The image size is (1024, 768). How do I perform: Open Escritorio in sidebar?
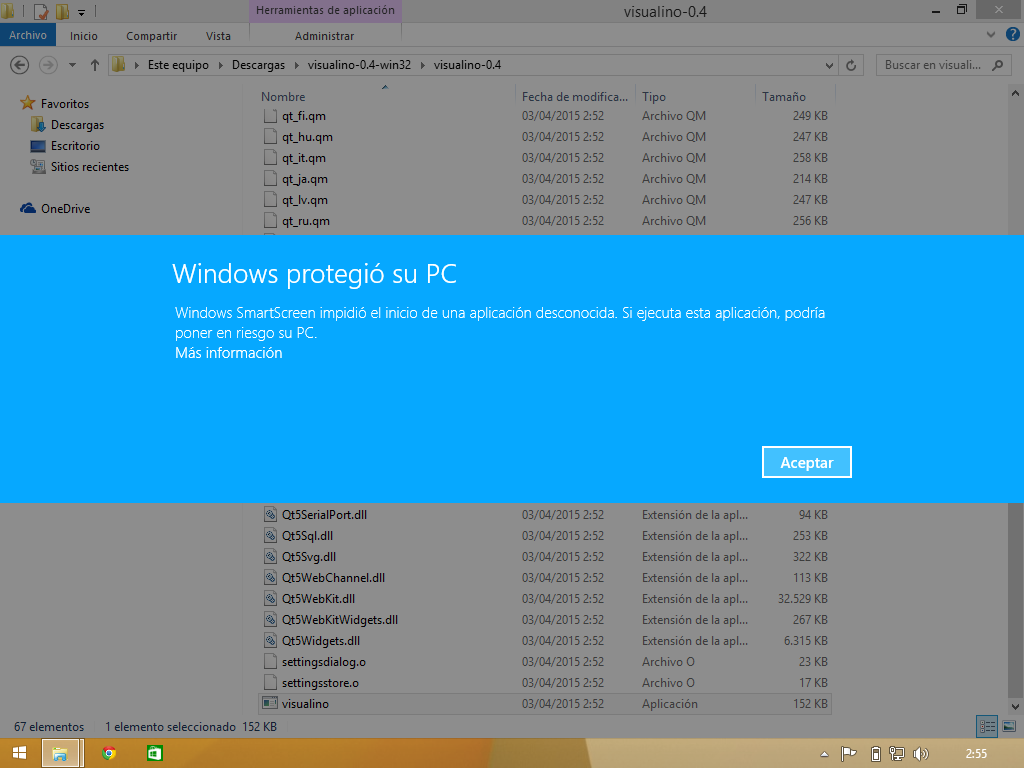coord(75,146)
